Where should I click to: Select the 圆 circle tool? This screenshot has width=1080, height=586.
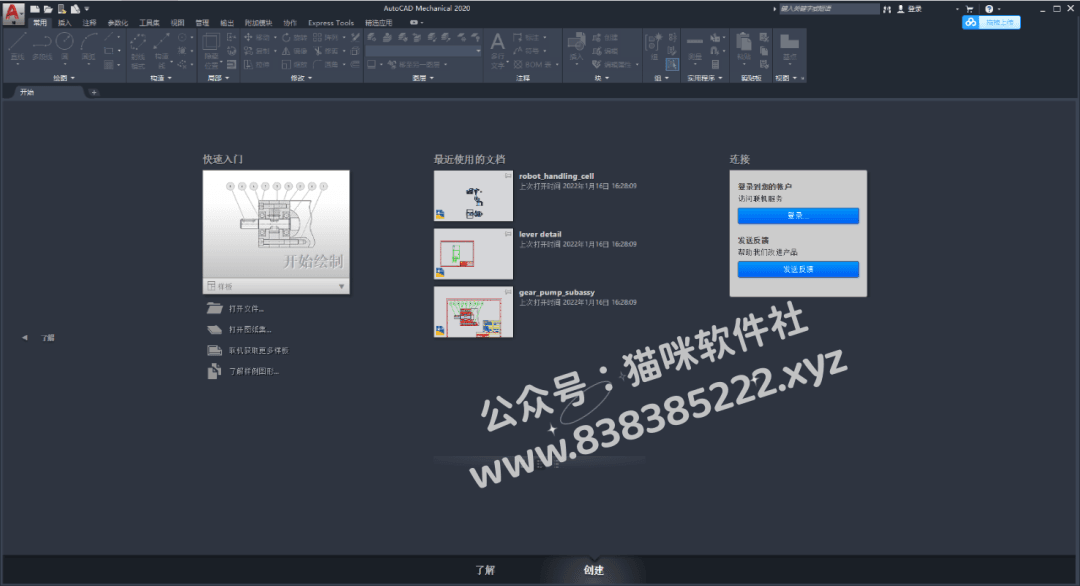(65, 47)
